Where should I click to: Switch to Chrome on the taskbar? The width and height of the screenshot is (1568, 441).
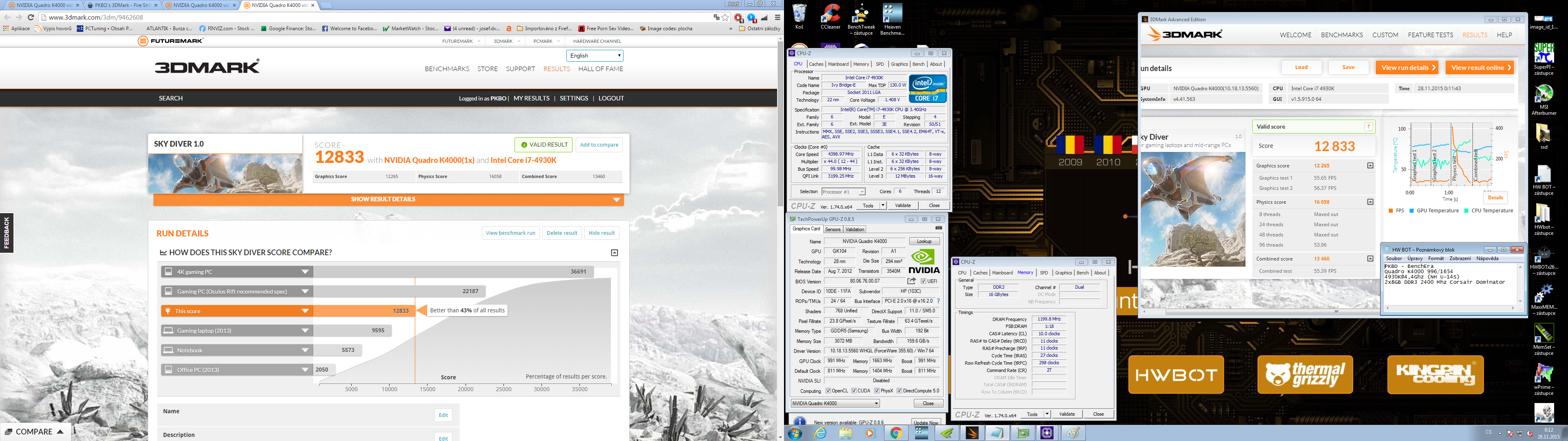(x=895, y=433)
